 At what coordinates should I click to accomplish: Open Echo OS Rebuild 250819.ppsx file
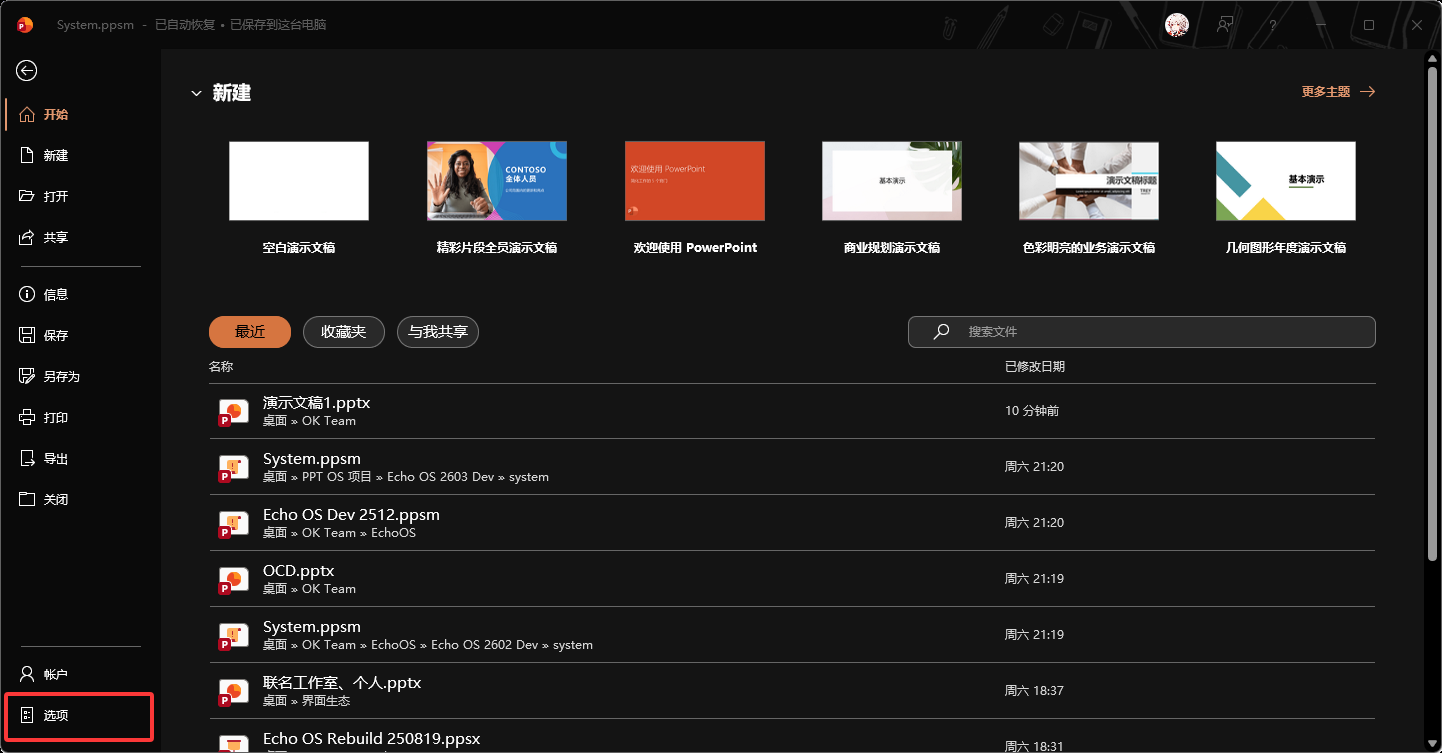point(792,738)
